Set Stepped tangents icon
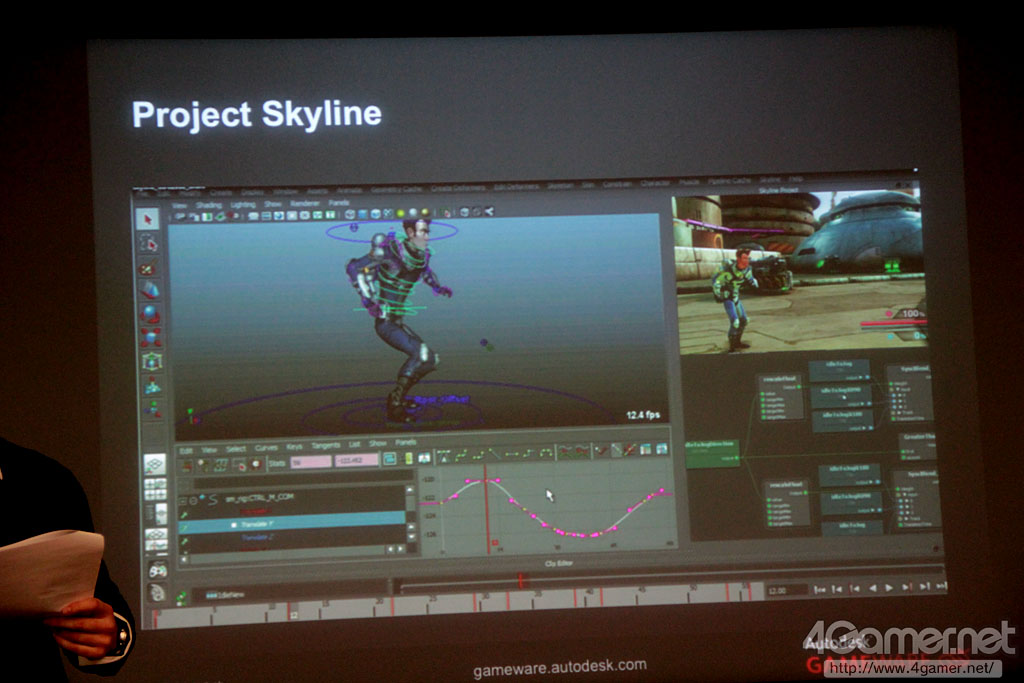This screenshot has height=683, width=1024. (529, 453)
